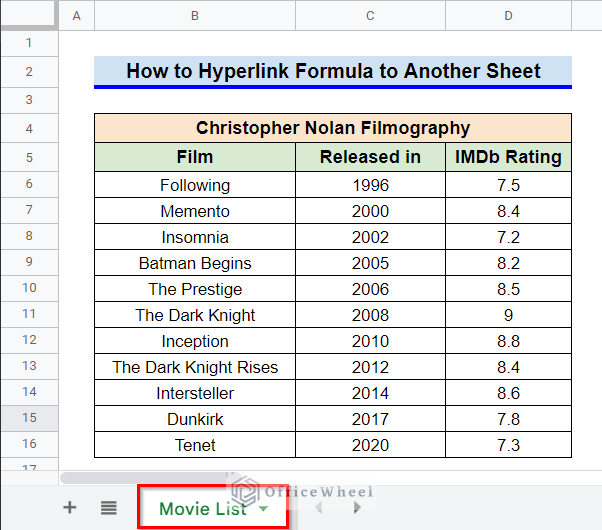Click release year 2000 cell
602x530 pixels.
click(x=370, y=211)
